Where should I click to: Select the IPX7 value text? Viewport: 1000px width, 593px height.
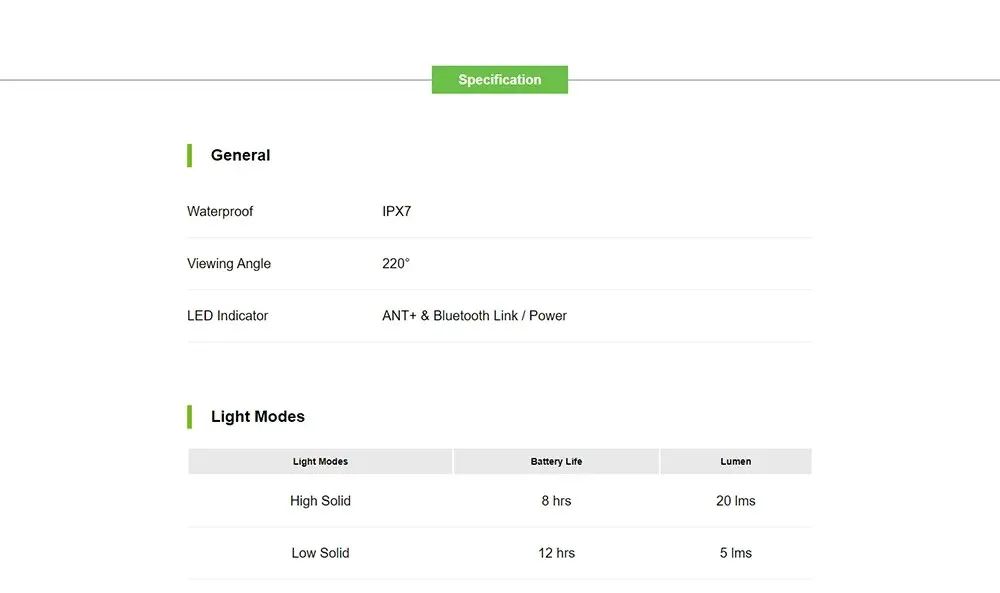[397, 211]
